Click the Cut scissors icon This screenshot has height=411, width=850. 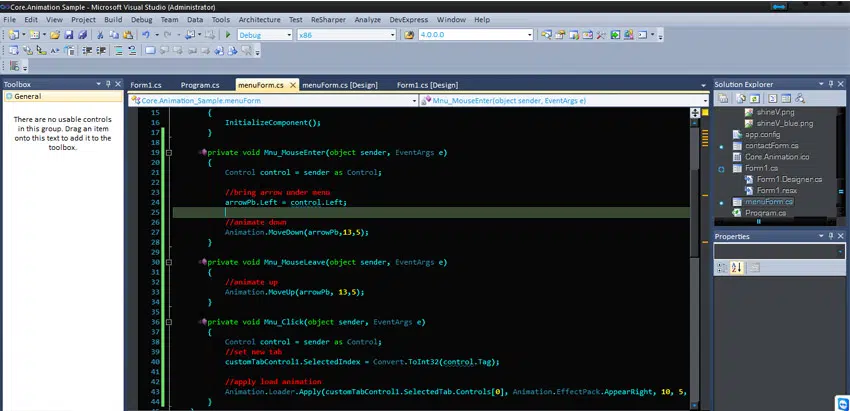(100, 35)
